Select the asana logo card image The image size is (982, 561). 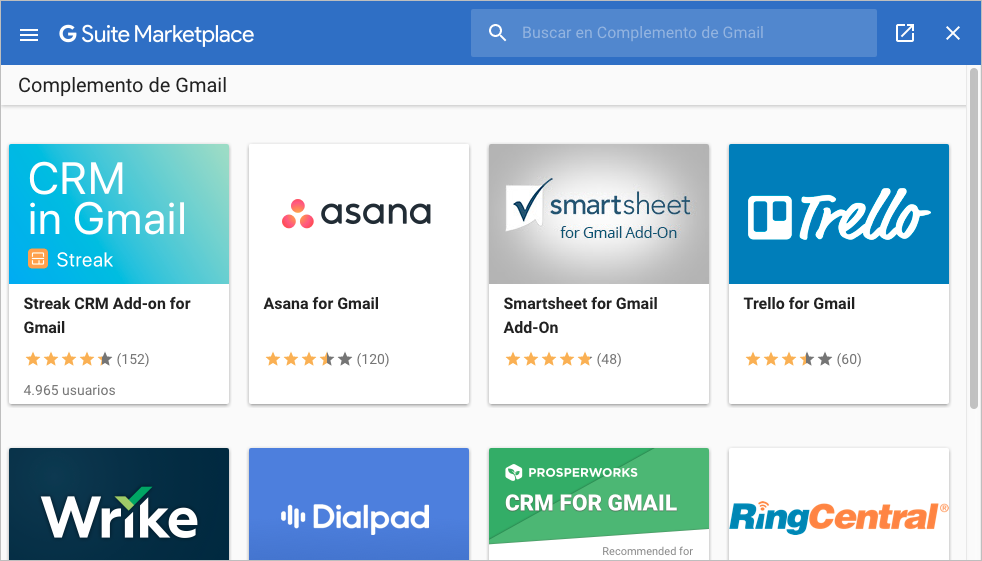tap(359, 214)
